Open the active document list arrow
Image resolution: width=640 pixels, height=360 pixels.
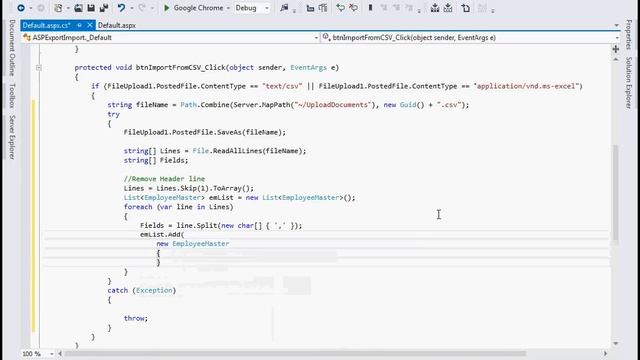(616, 25)
